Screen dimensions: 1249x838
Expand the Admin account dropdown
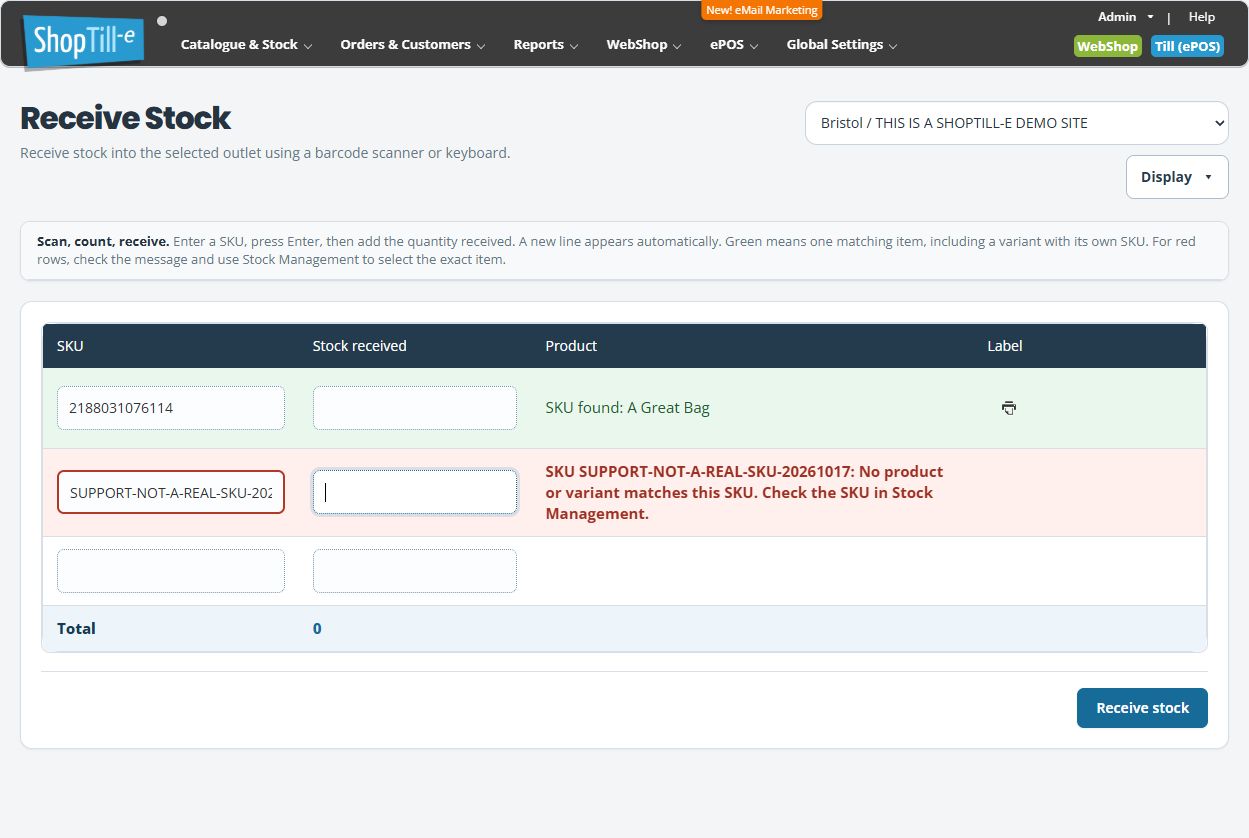click(1126, 17)
